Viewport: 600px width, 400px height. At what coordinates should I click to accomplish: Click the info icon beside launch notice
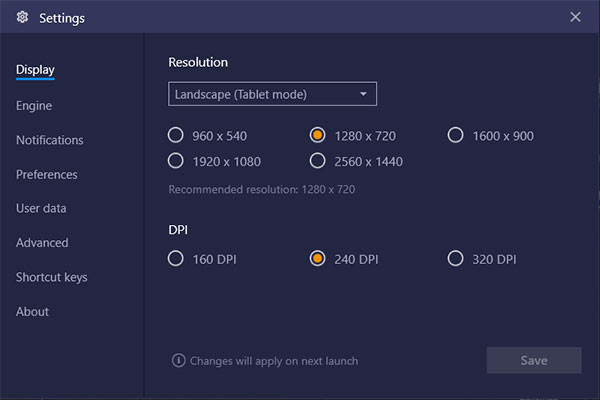coord(178,360)
